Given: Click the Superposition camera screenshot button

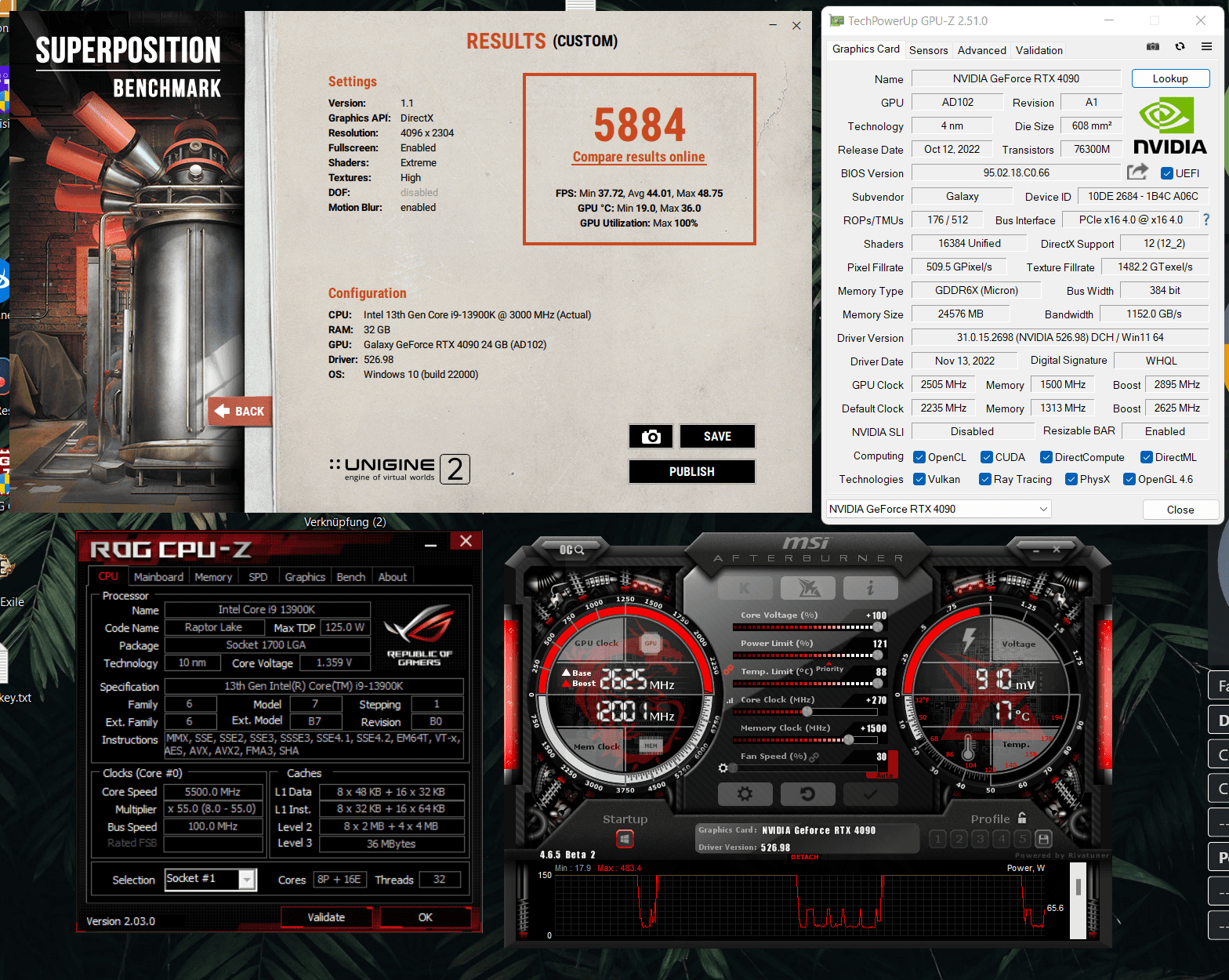Looking at the screenshot, I should click(x=651, y=437).
